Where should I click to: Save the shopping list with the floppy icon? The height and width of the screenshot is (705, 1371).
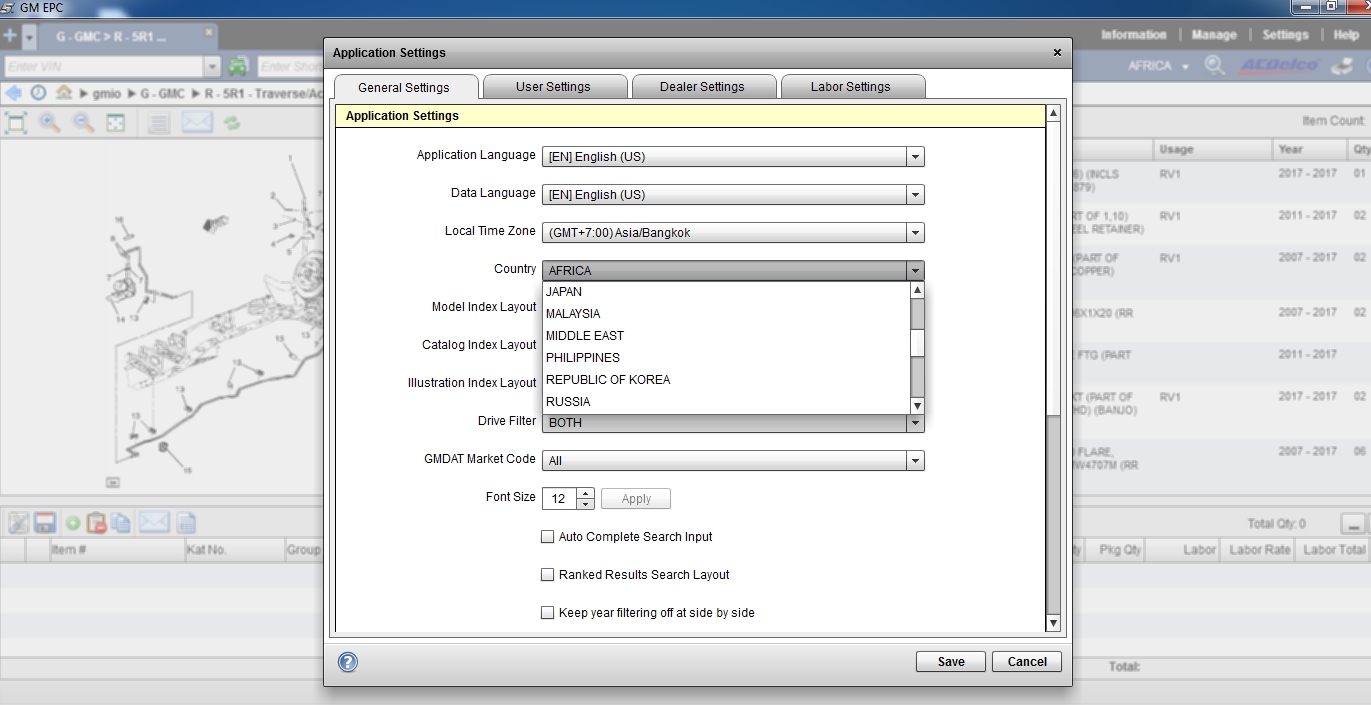44,523
